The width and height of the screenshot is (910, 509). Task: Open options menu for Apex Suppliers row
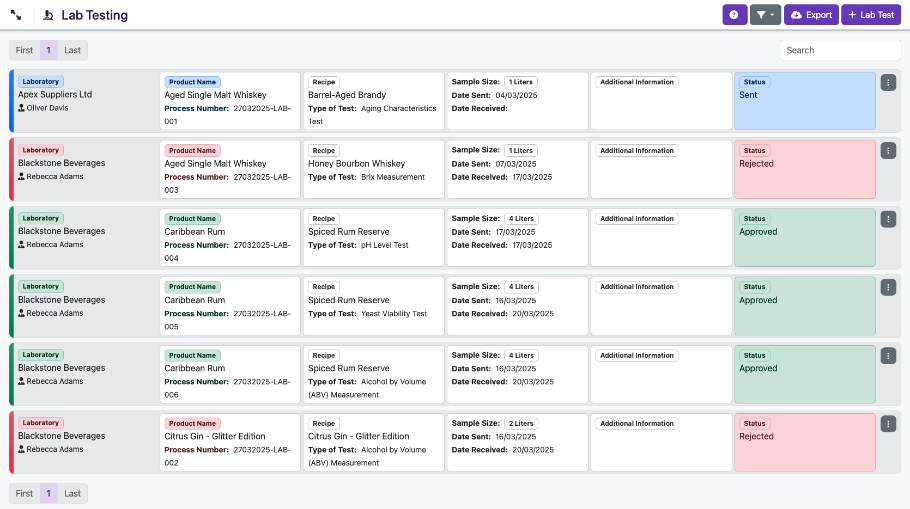(888, 82)
